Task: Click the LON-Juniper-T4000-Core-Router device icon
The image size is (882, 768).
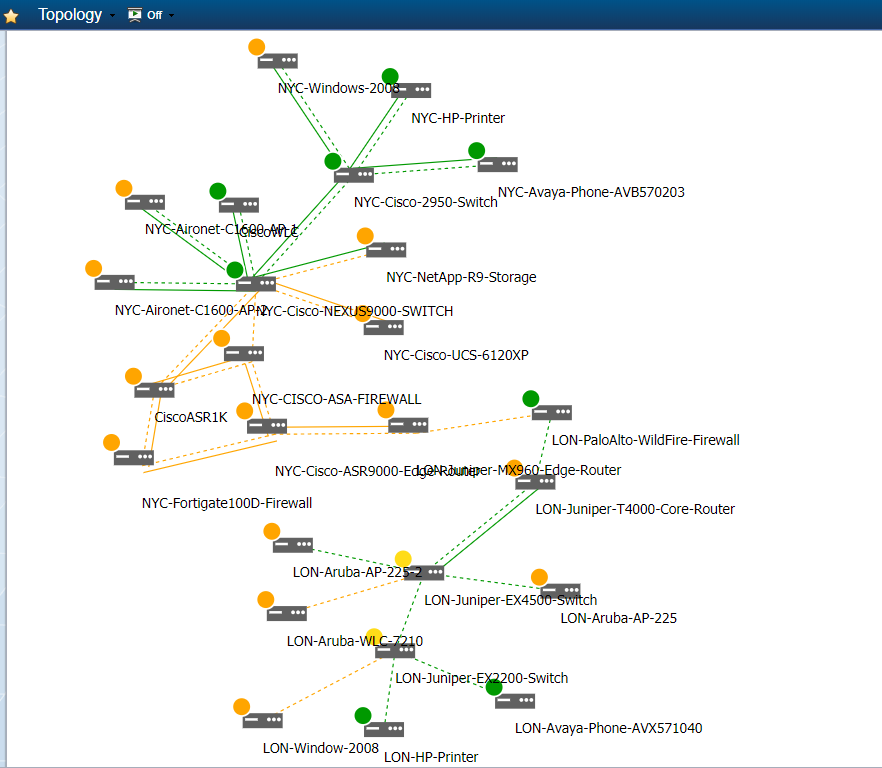Action: tap(536, 482)
